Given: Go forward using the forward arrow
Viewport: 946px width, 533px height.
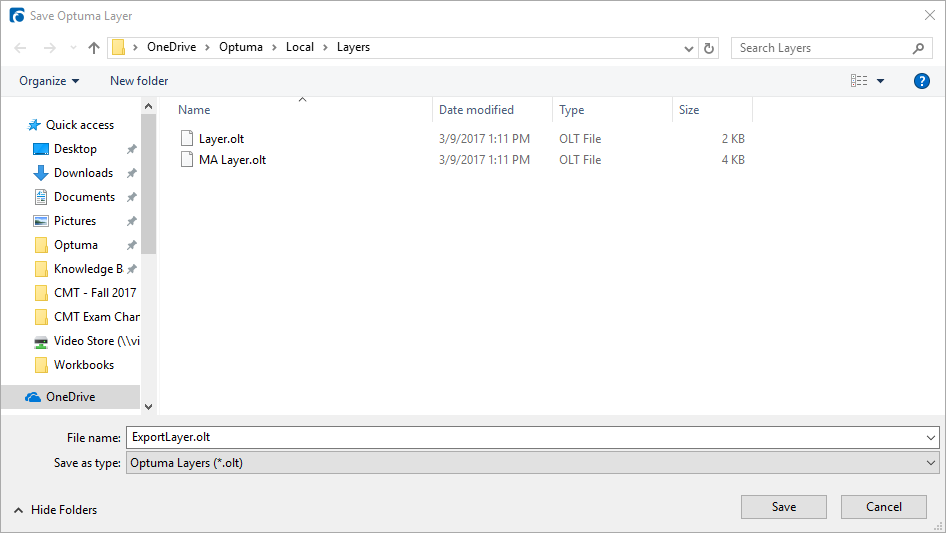Looking at the screenshot, I should click(x=50, y=48).
